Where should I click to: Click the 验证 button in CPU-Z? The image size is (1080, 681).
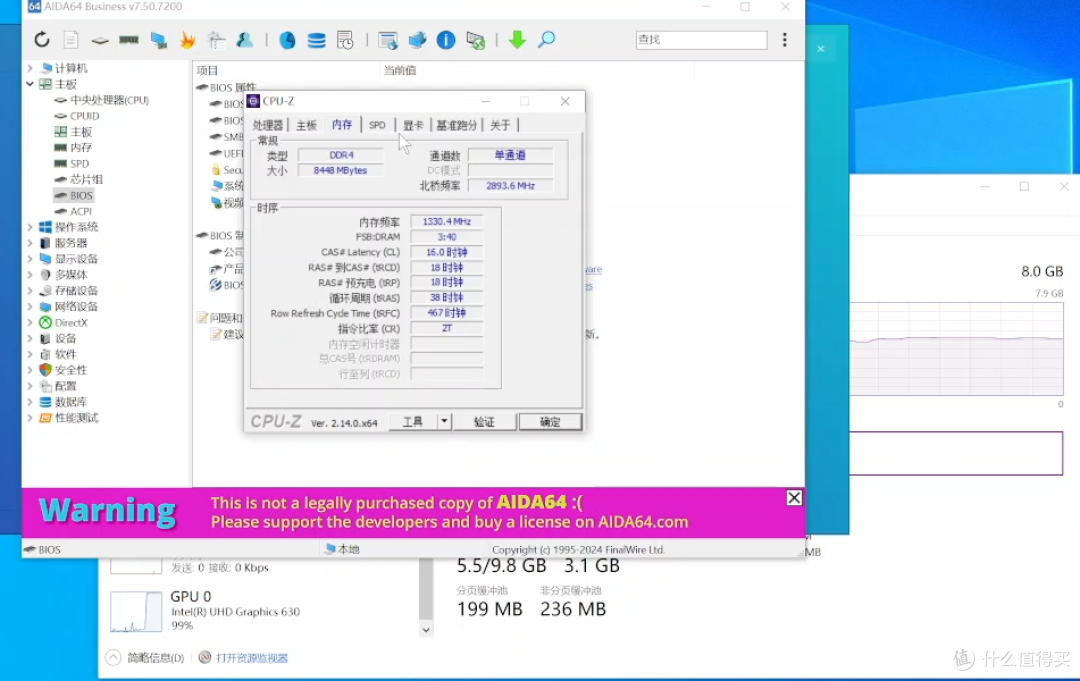(484, 421)
